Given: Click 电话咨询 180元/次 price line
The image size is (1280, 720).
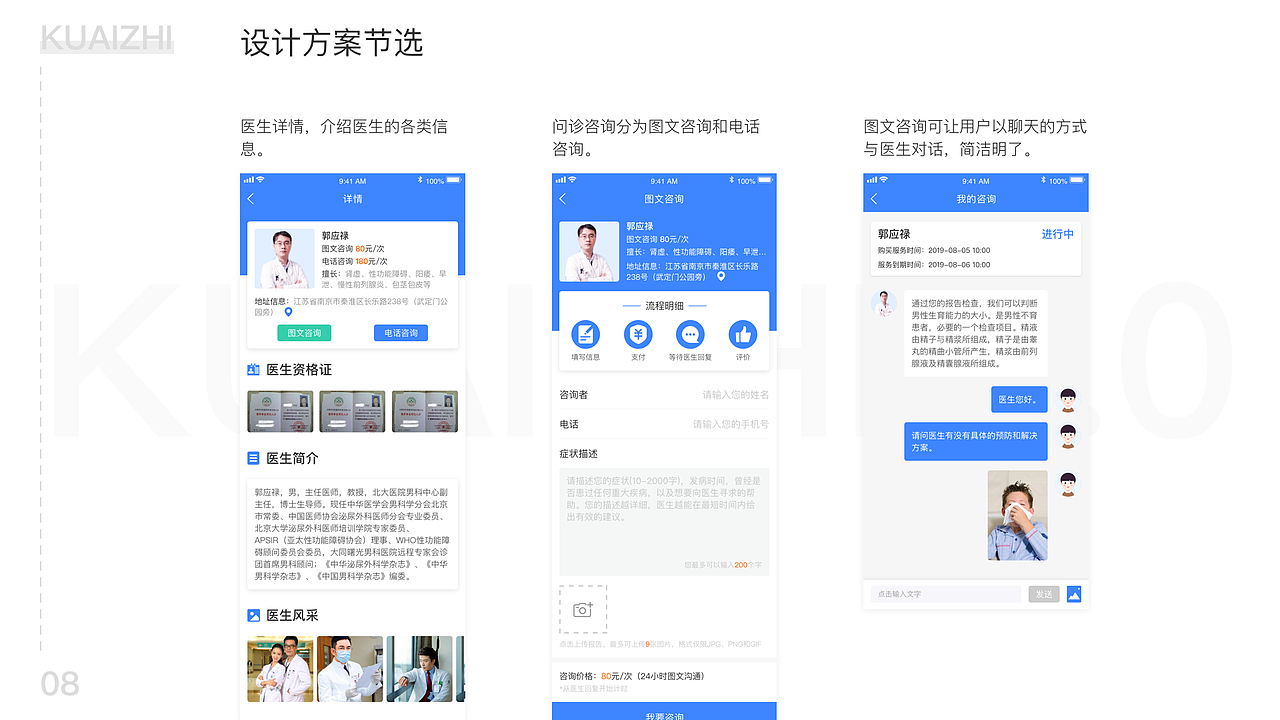Looking at the screenshot, I should pos(354,261).
